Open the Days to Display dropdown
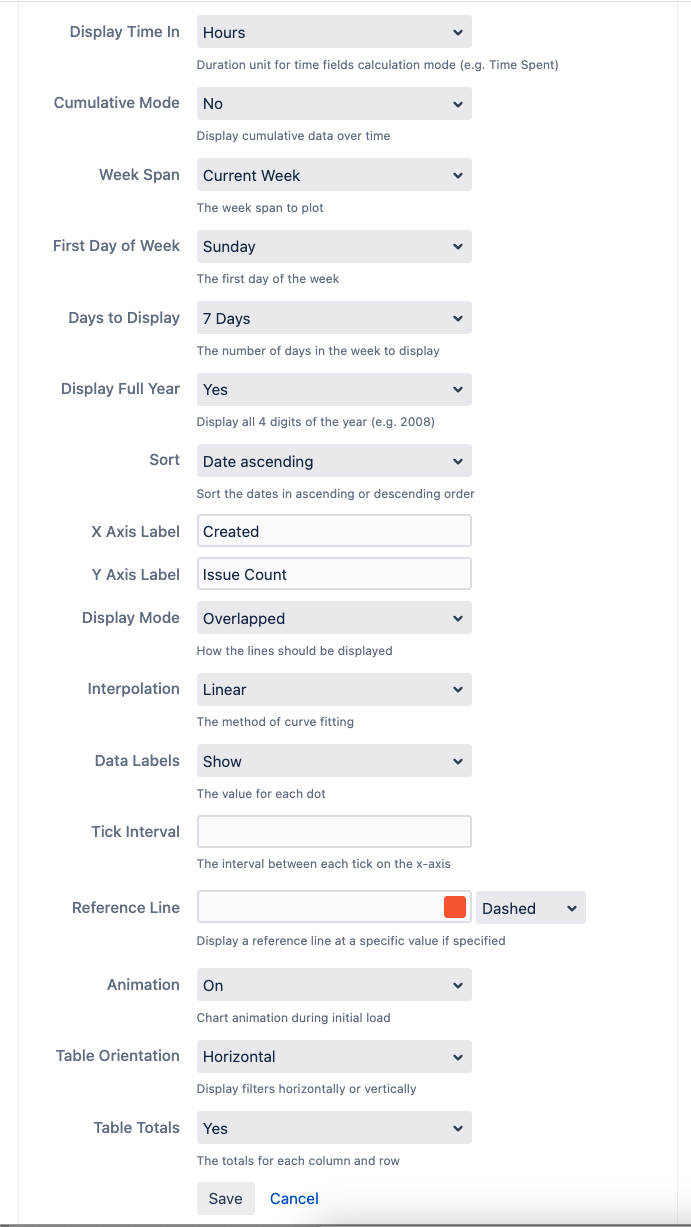Image resolution: width=691 pixels, height=1227 pixels. (333, 317)
